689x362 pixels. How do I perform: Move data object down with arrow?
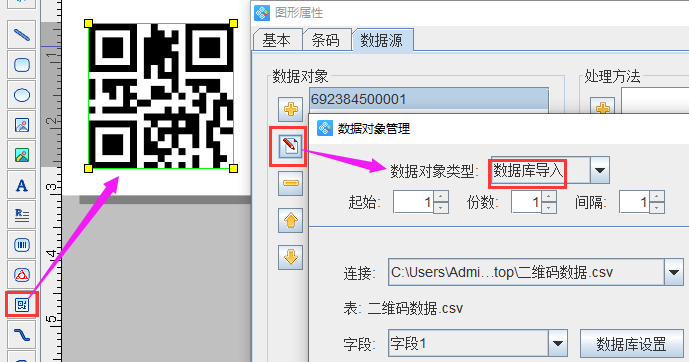tap(290, 257)
